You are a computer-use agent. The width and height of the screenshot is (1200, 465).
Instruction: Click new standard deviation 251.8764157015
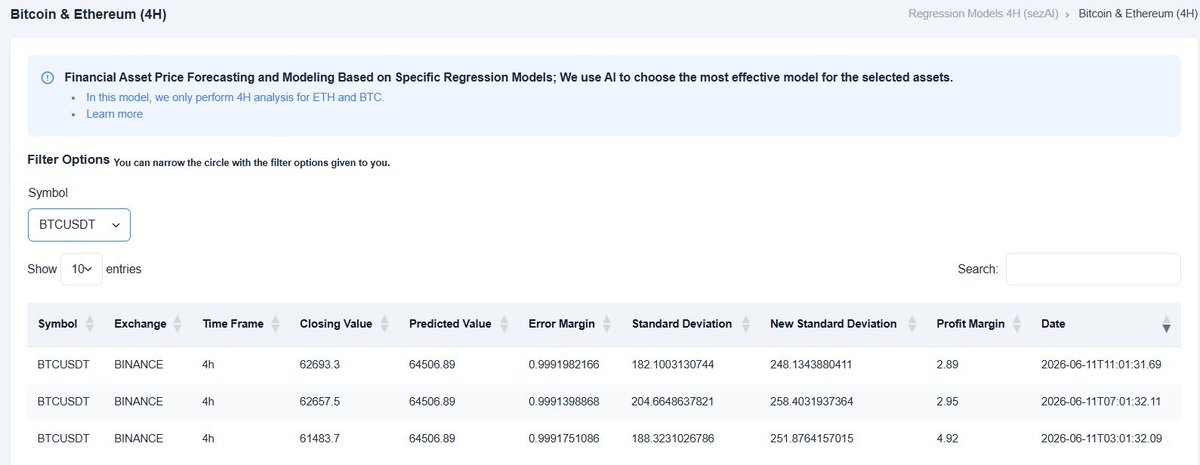(x=811, y=437)
